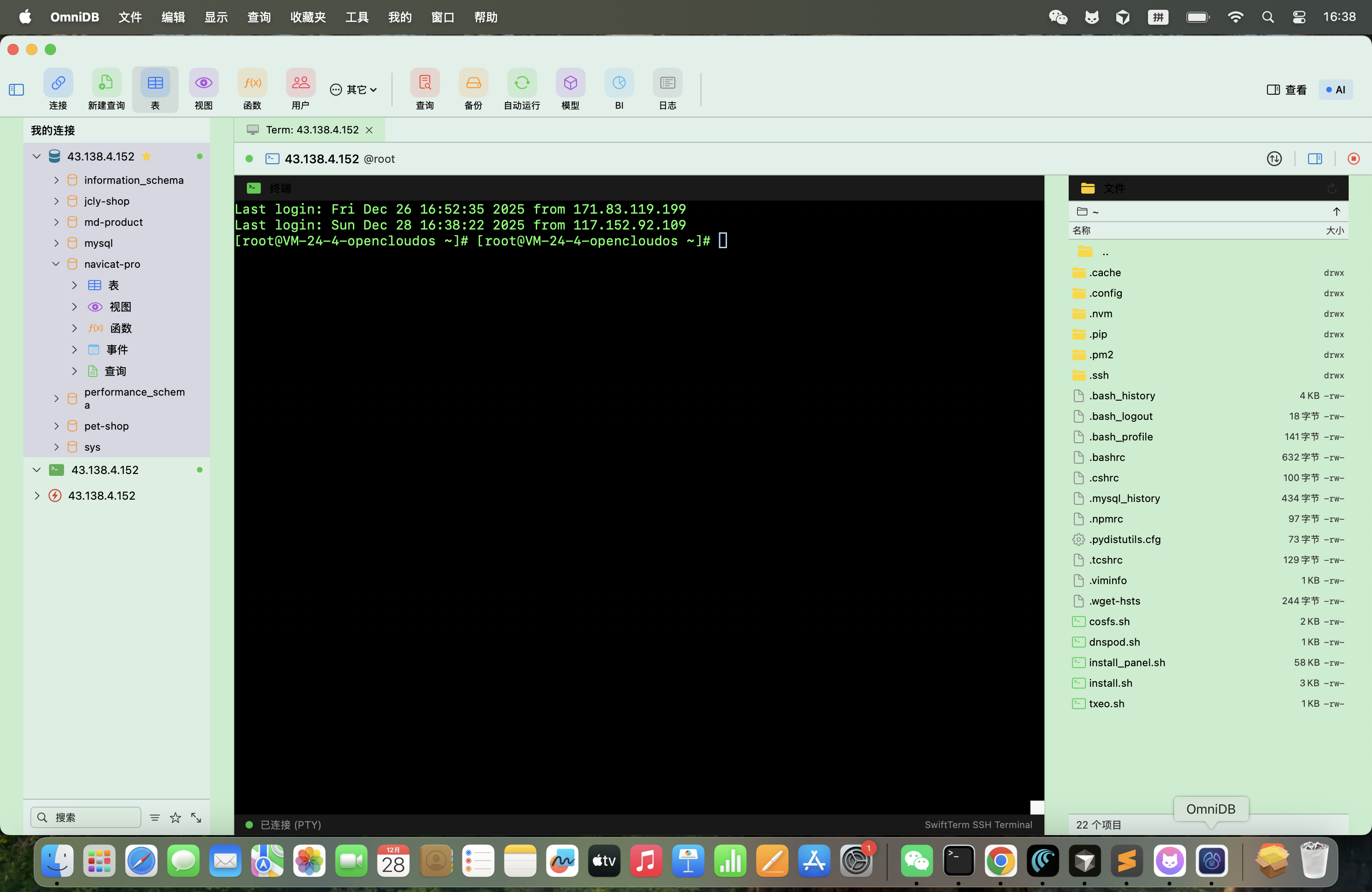Toggle the favorites star filter
1372x892 pixels.
pyautogui.click(x=175, y=817)
